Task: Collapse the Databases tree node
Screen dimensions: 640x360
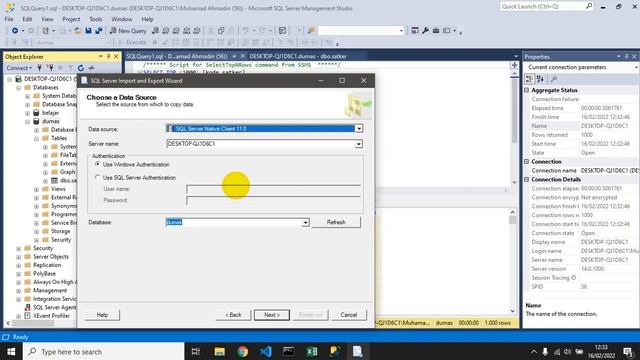Action: click(x=18, y=87)
